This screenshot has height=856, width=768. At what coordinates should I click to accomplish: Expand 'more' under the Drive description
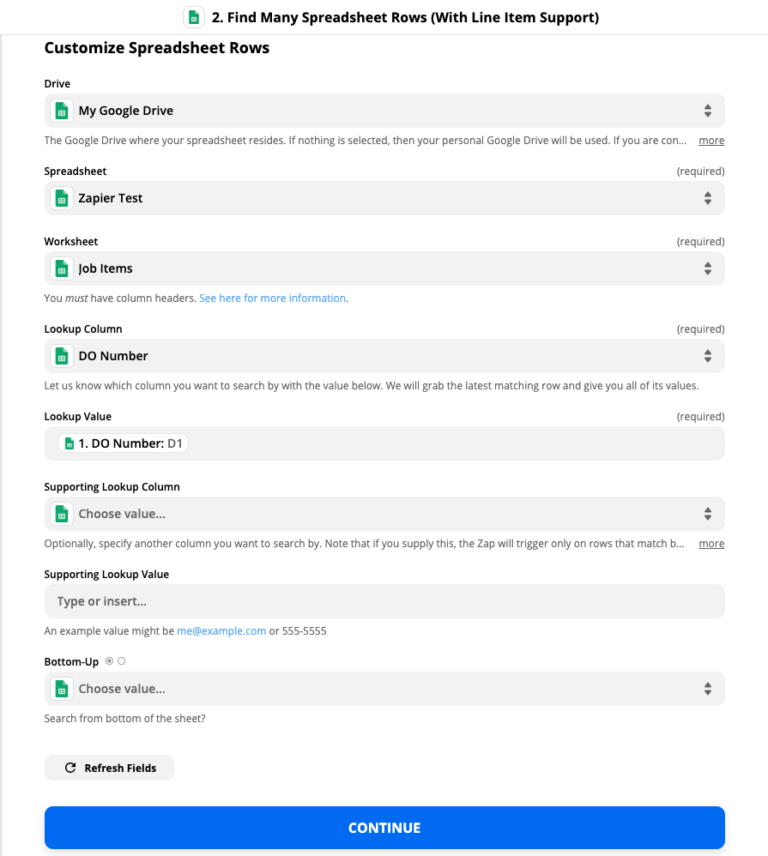(x=711, y=140)
